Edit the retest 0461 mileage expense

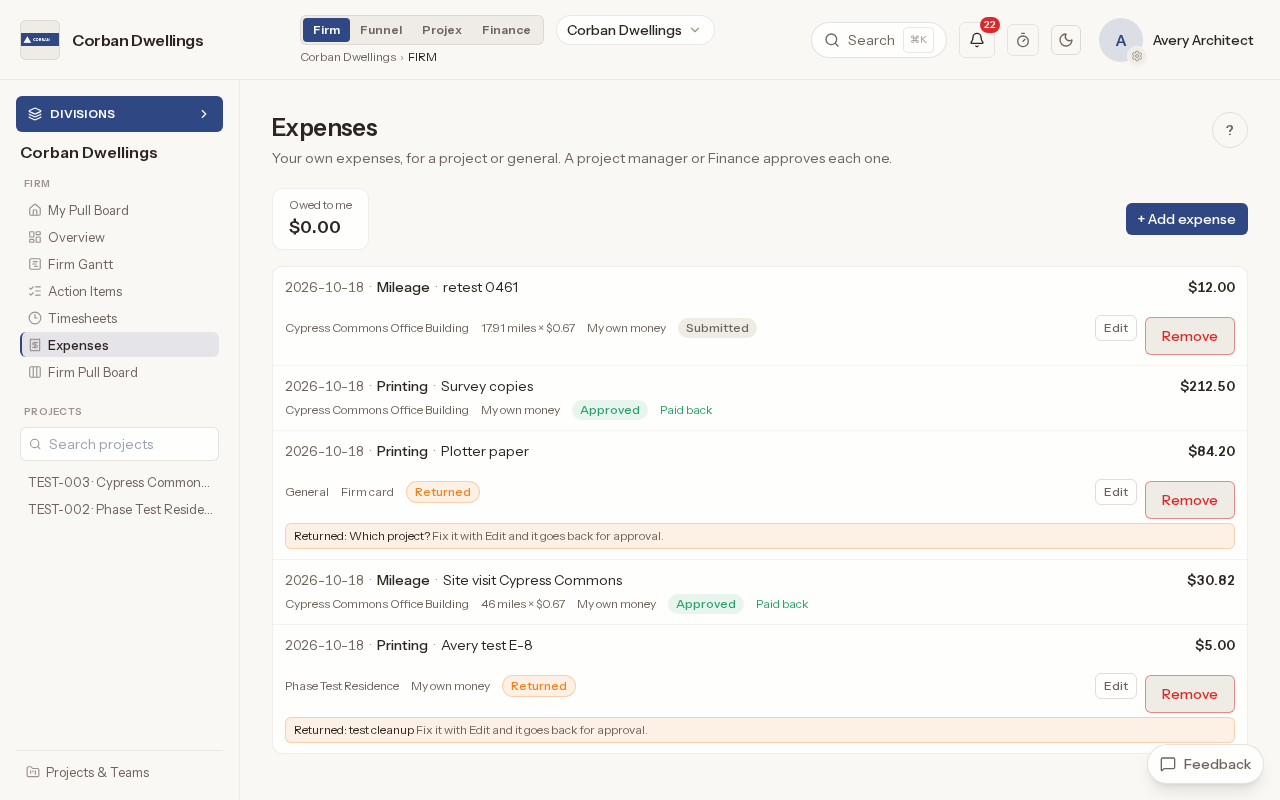(x=1116, y=328)
